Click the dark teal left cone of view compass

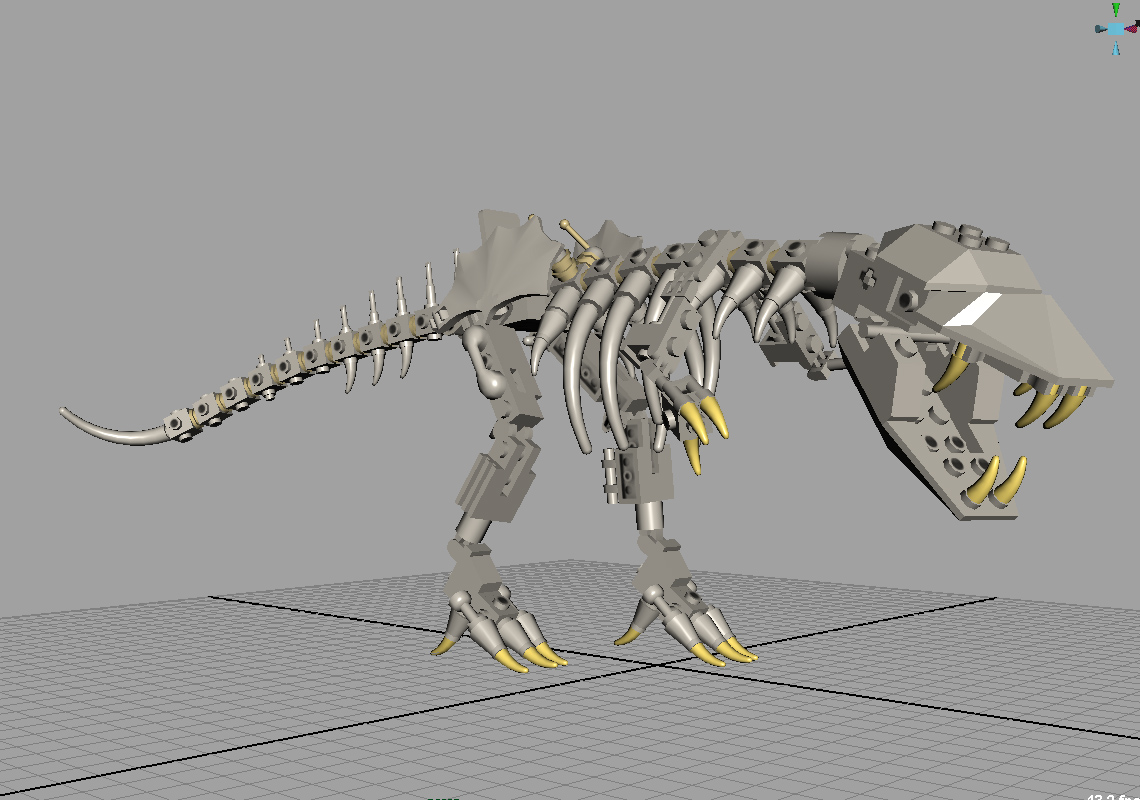(1101, 29)
